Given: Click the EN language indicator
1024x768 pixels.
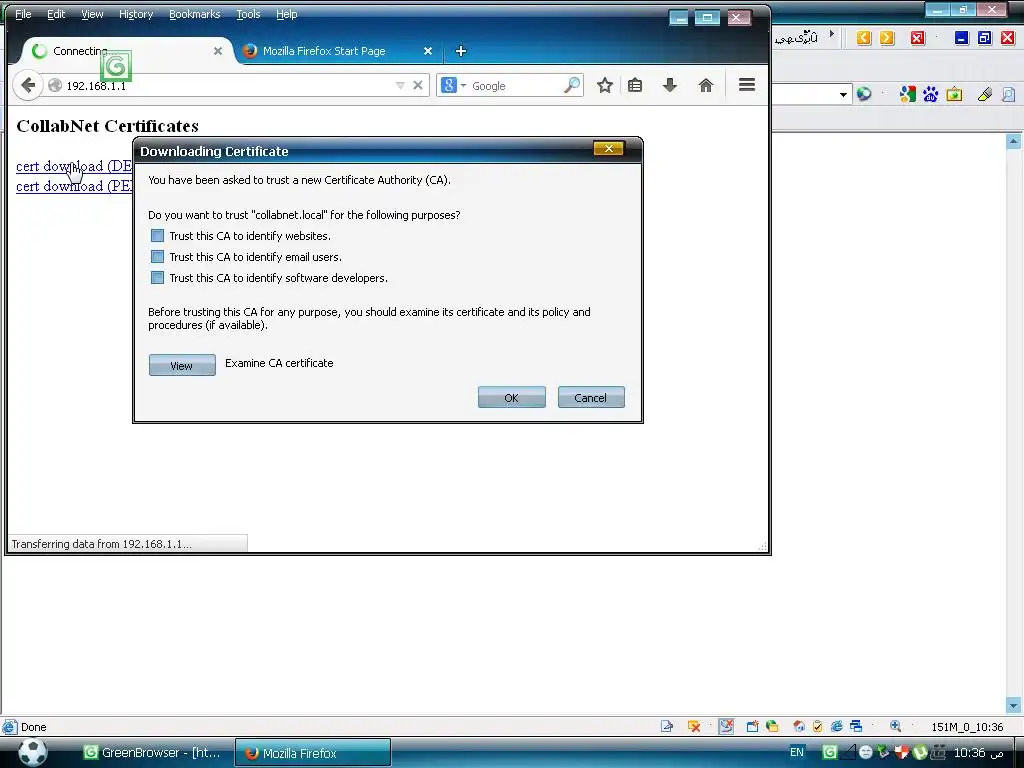Looking at the screenshot, I should [797, 752].
